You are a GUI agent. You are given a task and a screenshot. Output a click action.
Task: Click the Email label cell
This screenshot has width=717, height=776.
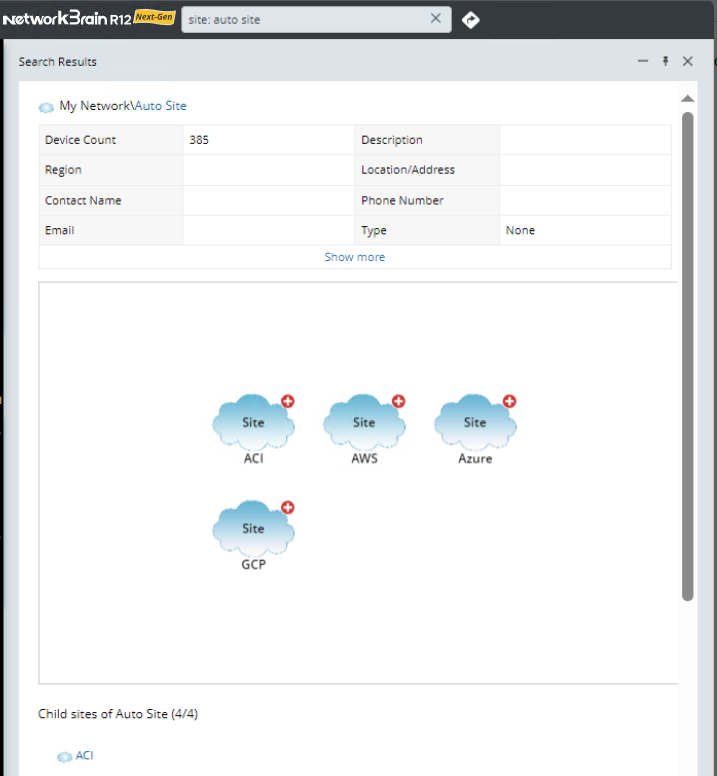(x=111, y=230)
